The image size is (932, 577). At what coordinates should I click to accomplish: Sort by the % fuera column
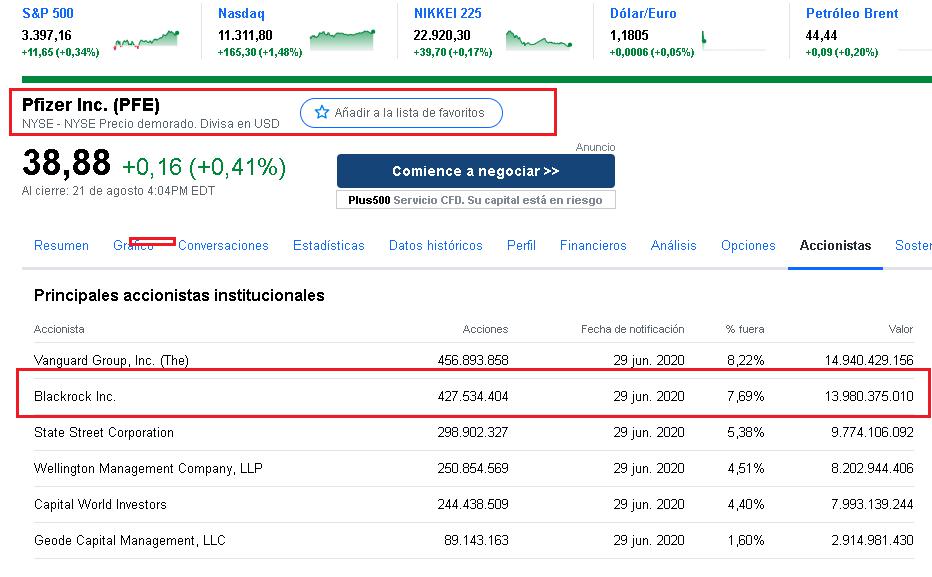pyautogui.click(x=746, y=328)
